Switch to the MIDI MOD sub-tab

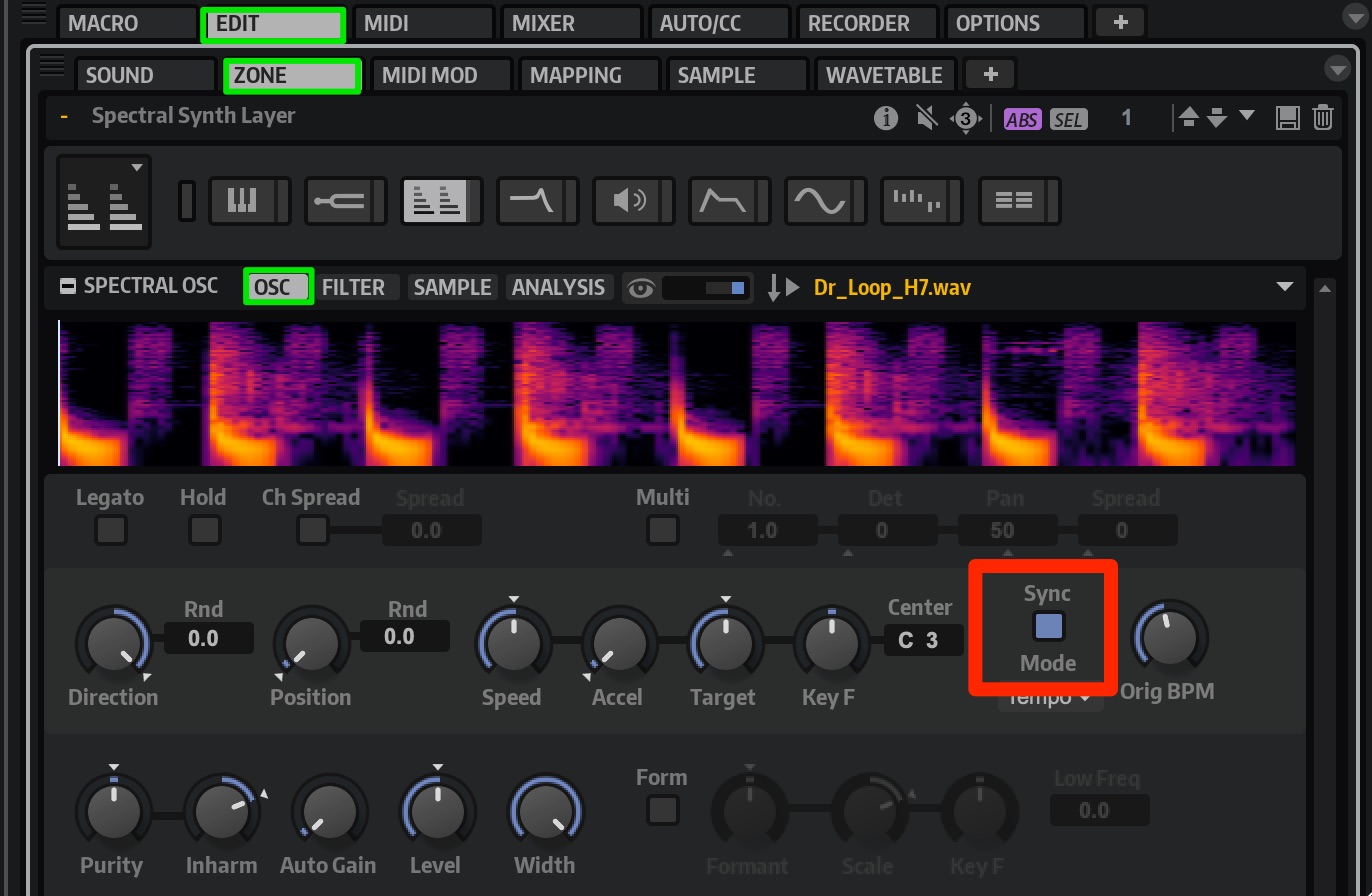tap(442, 75)
